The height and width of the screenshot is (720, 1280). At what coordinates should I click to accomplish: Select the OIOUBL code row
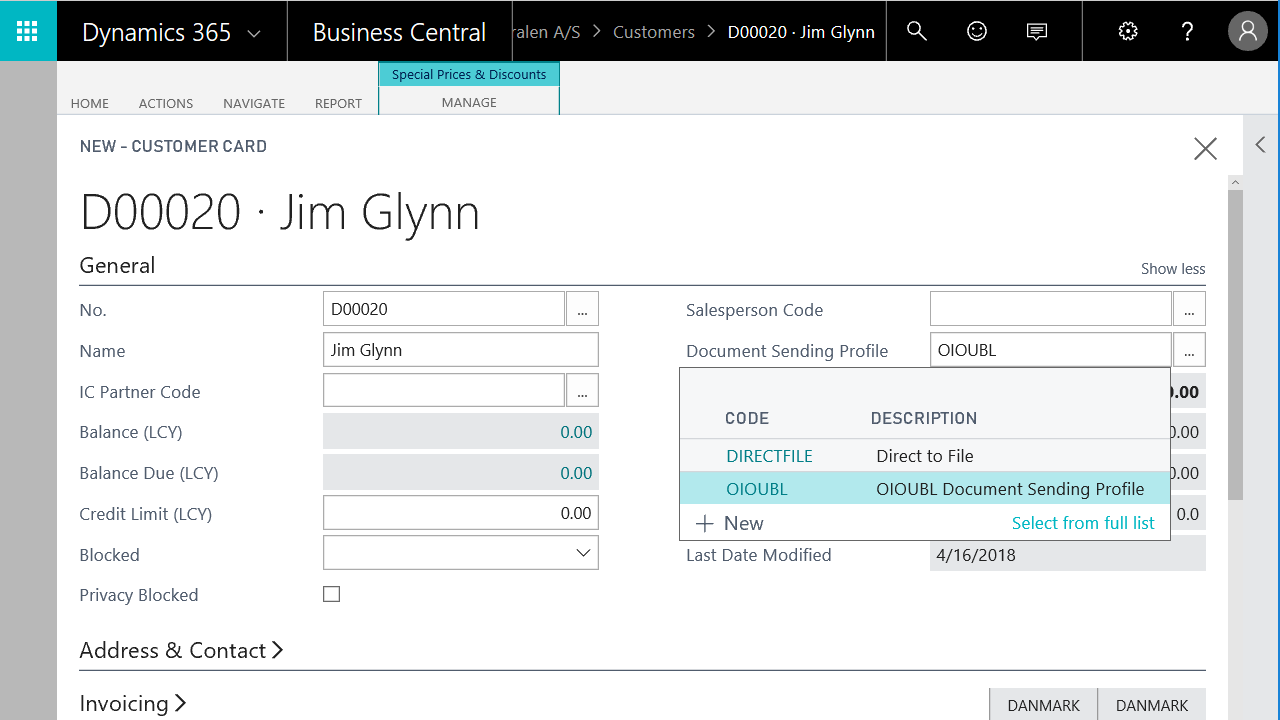coord(925,489)
